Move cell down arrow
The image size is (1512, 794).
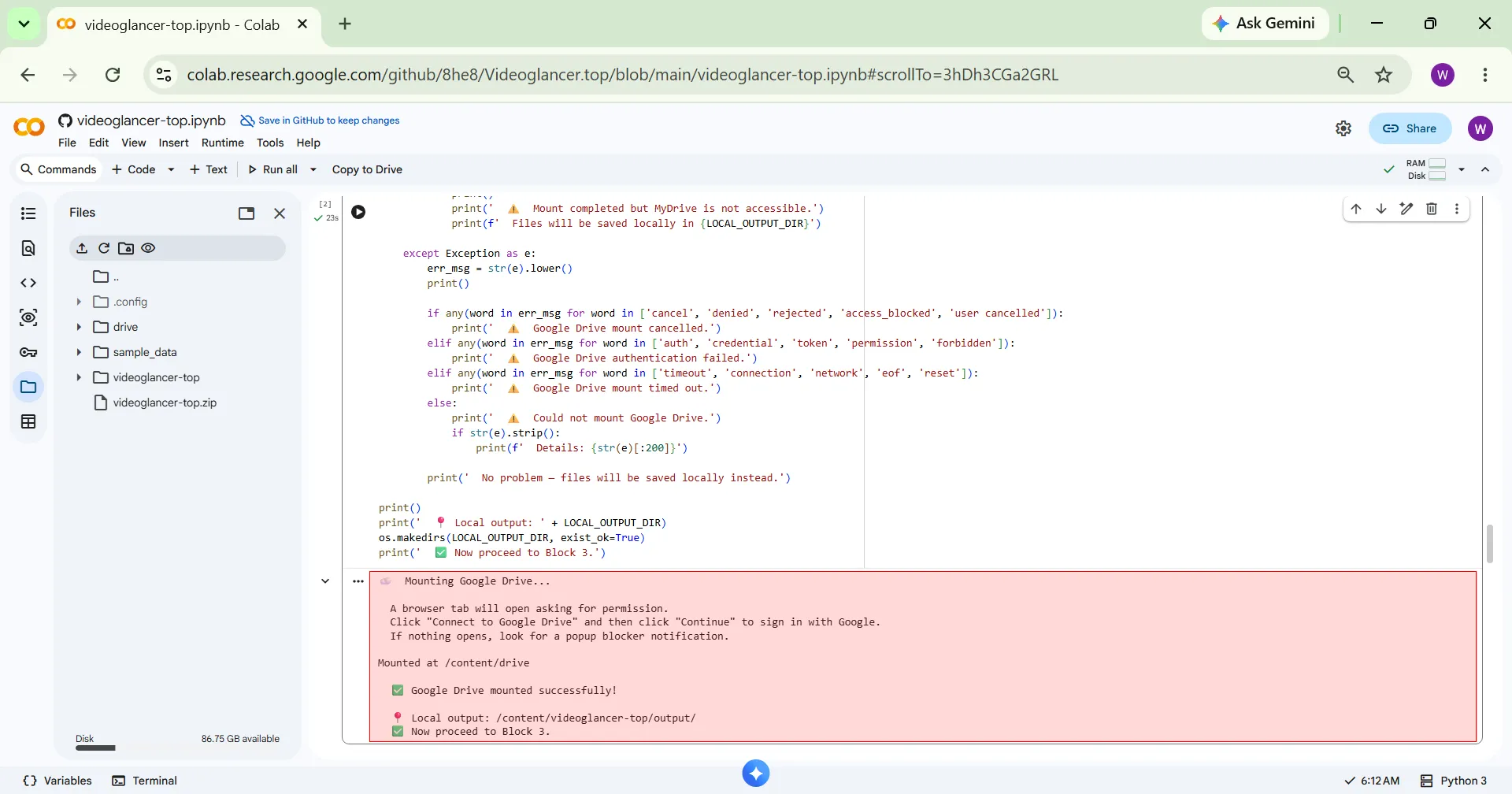click(1381, 209)
